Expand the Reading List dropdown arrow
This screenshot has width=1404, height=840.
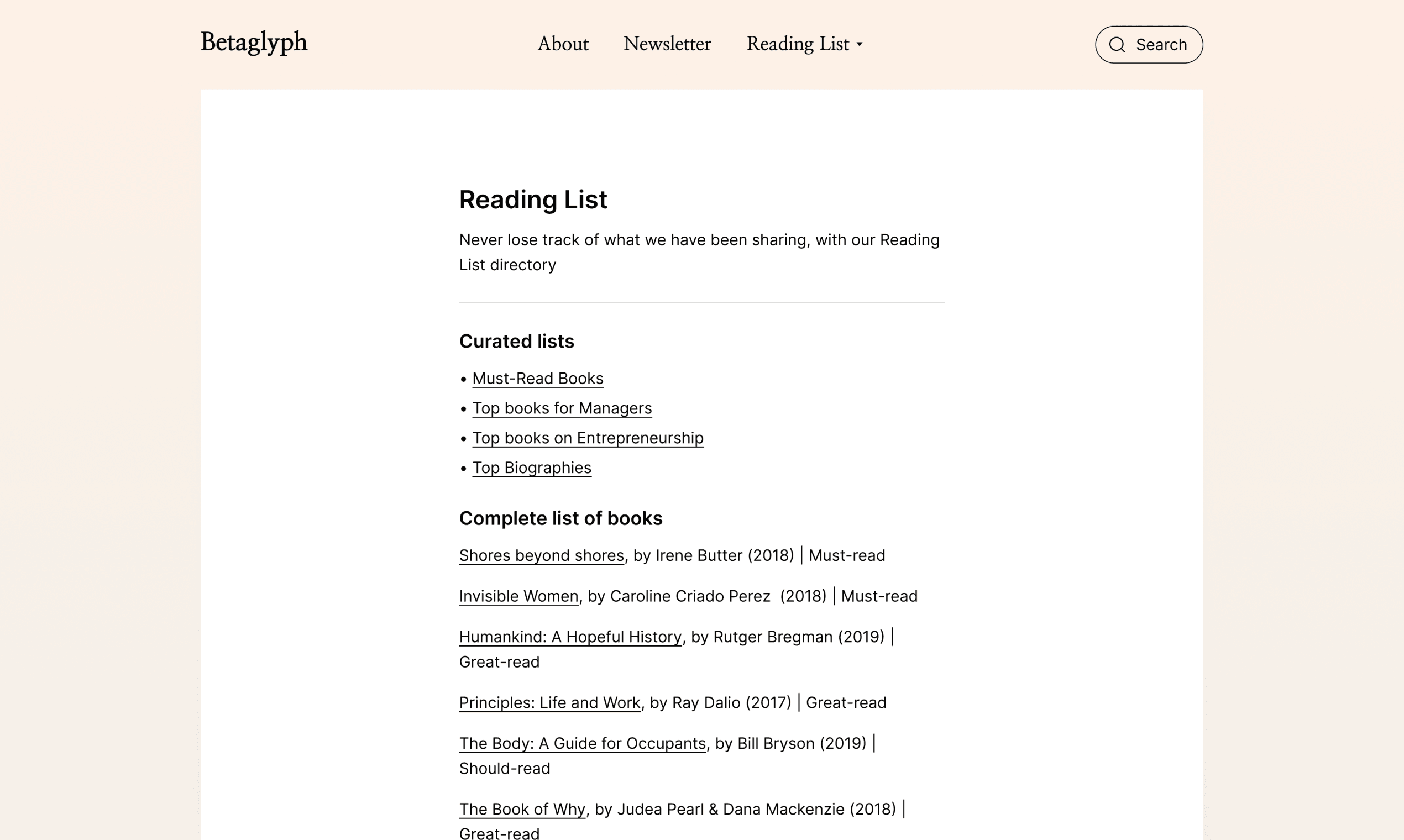tap(860, 44)
